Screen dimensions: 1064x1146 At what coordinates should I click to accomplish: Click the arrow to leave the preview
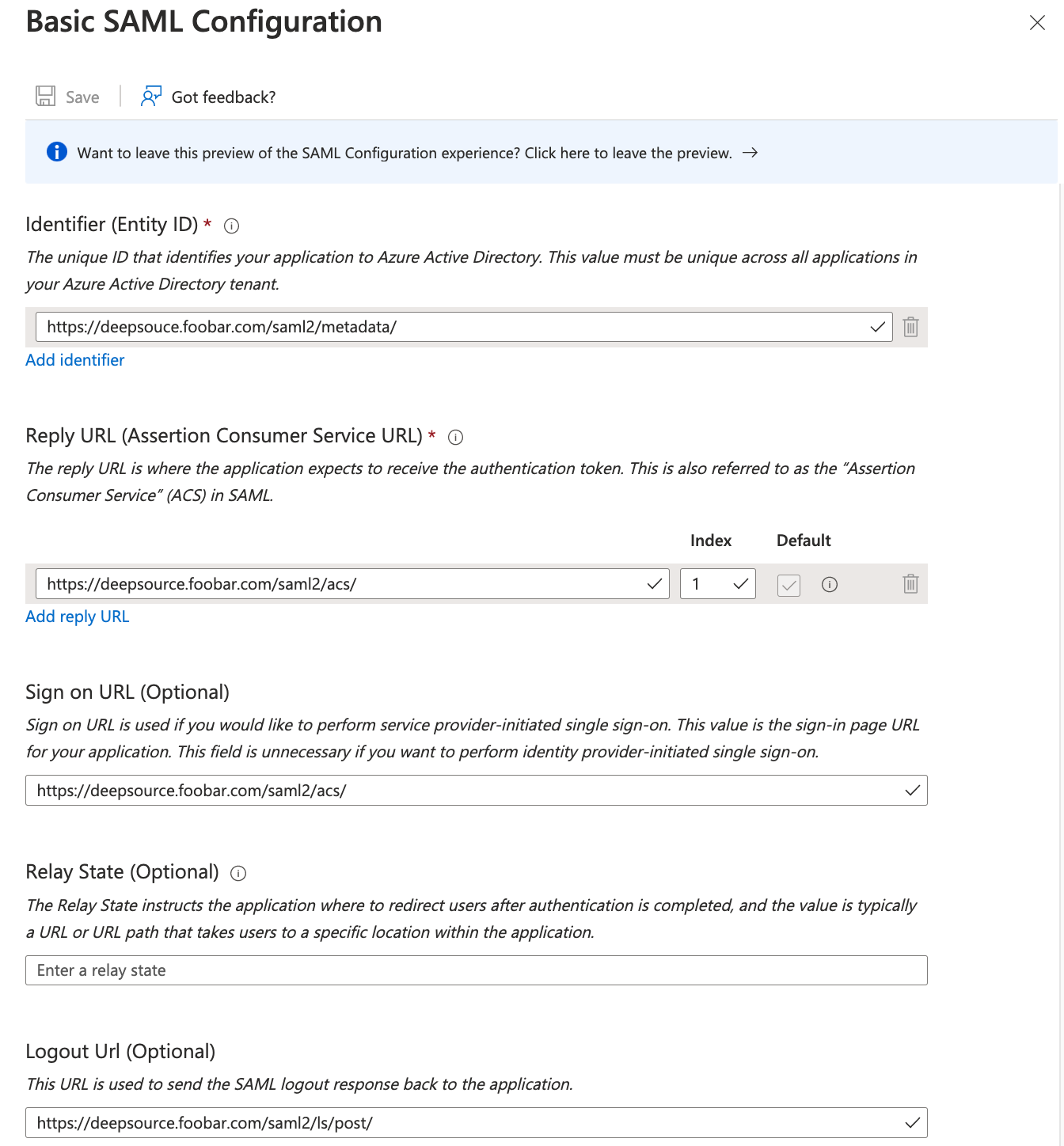pos(750,153)
